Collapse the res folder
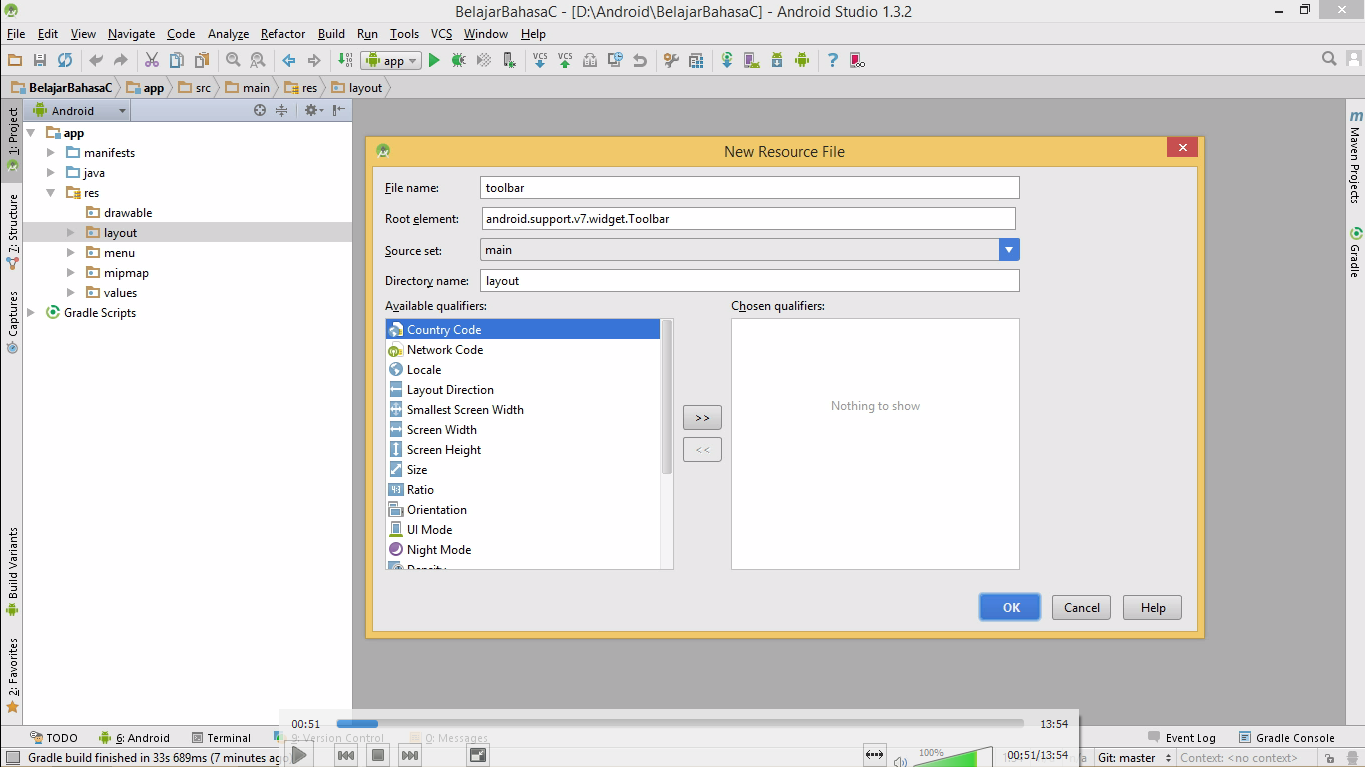 click(x=51, y=192)
